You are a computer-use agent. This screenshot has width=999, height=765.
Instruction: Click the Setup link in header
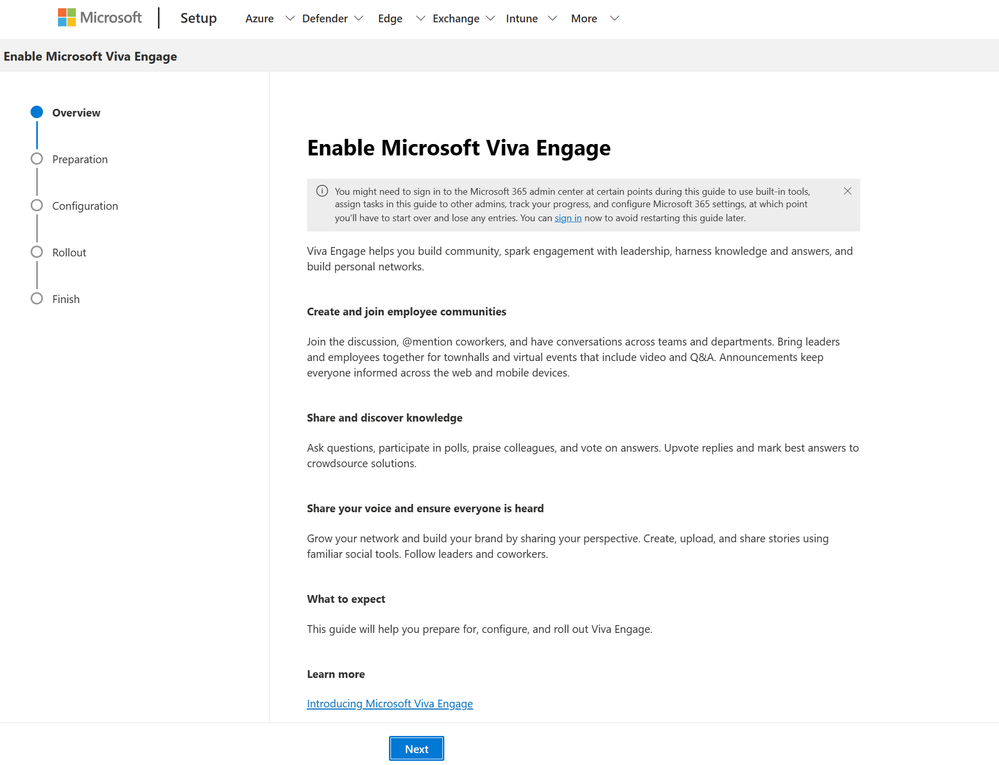pos(198,18)
